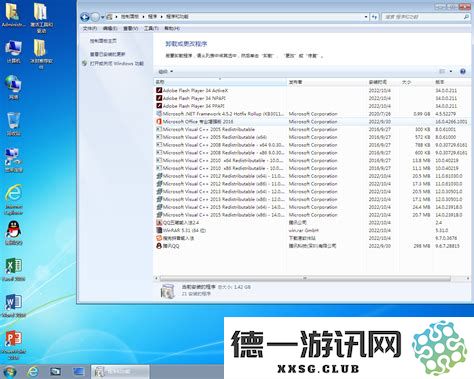Viewport: 474px width, 379px height.
Task: Select Visual C++ 2012 Redistributable (x64) row
Action: coord(312,176)
